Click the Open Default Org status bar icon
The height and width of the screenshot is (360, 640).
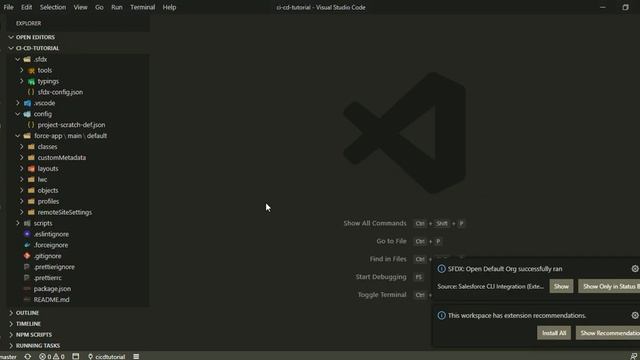(76, 356)
